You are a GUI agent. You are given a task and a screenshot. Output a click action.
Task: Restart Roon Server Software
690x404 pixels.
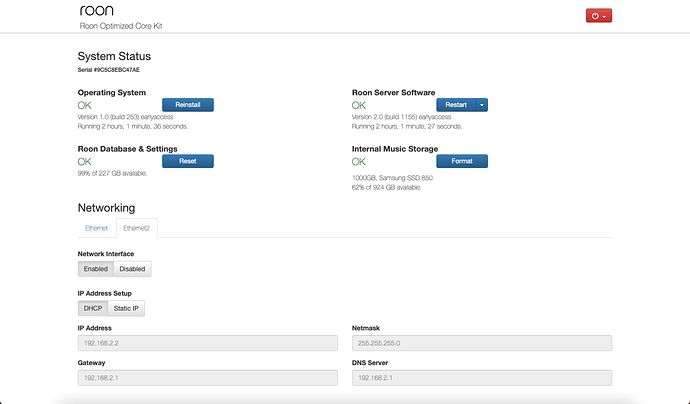pyautogui.click(x=456, y=105)
